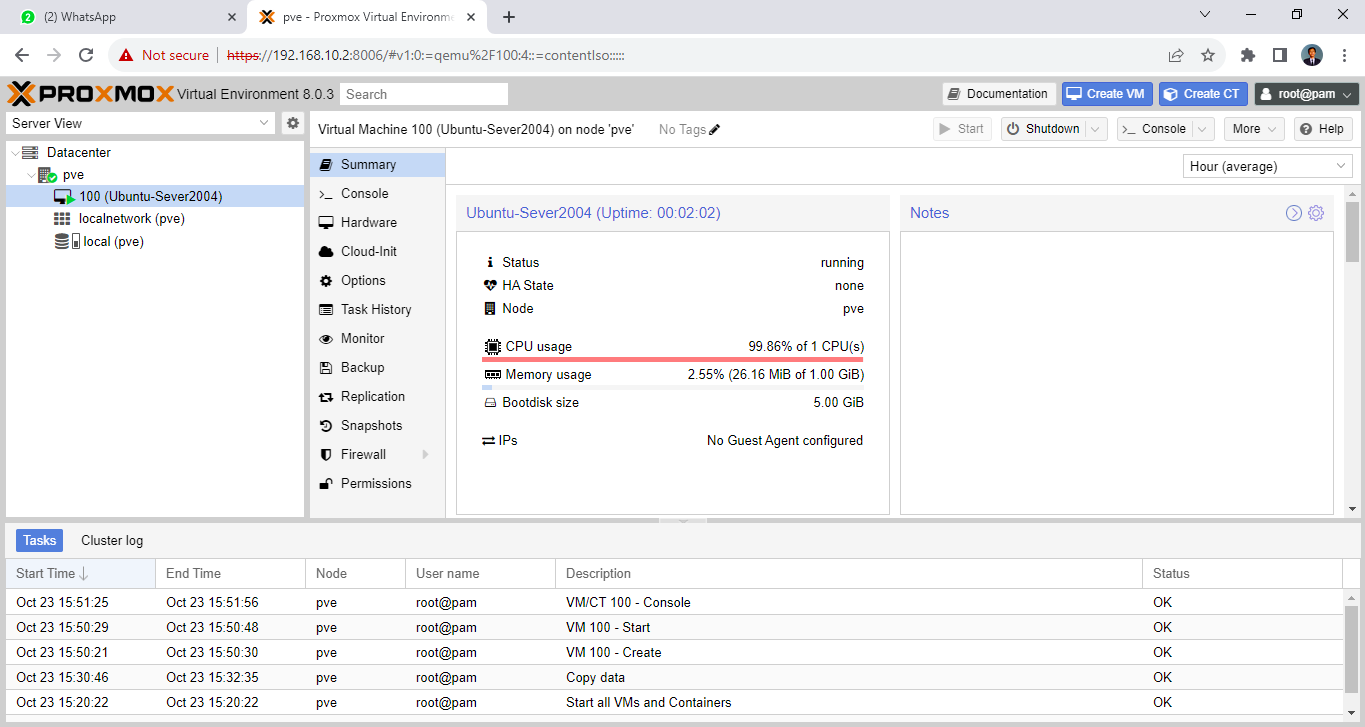The width and height of the screenshot is (1365, 727).
Task: Select the Tasks tab
Action: 40,541
